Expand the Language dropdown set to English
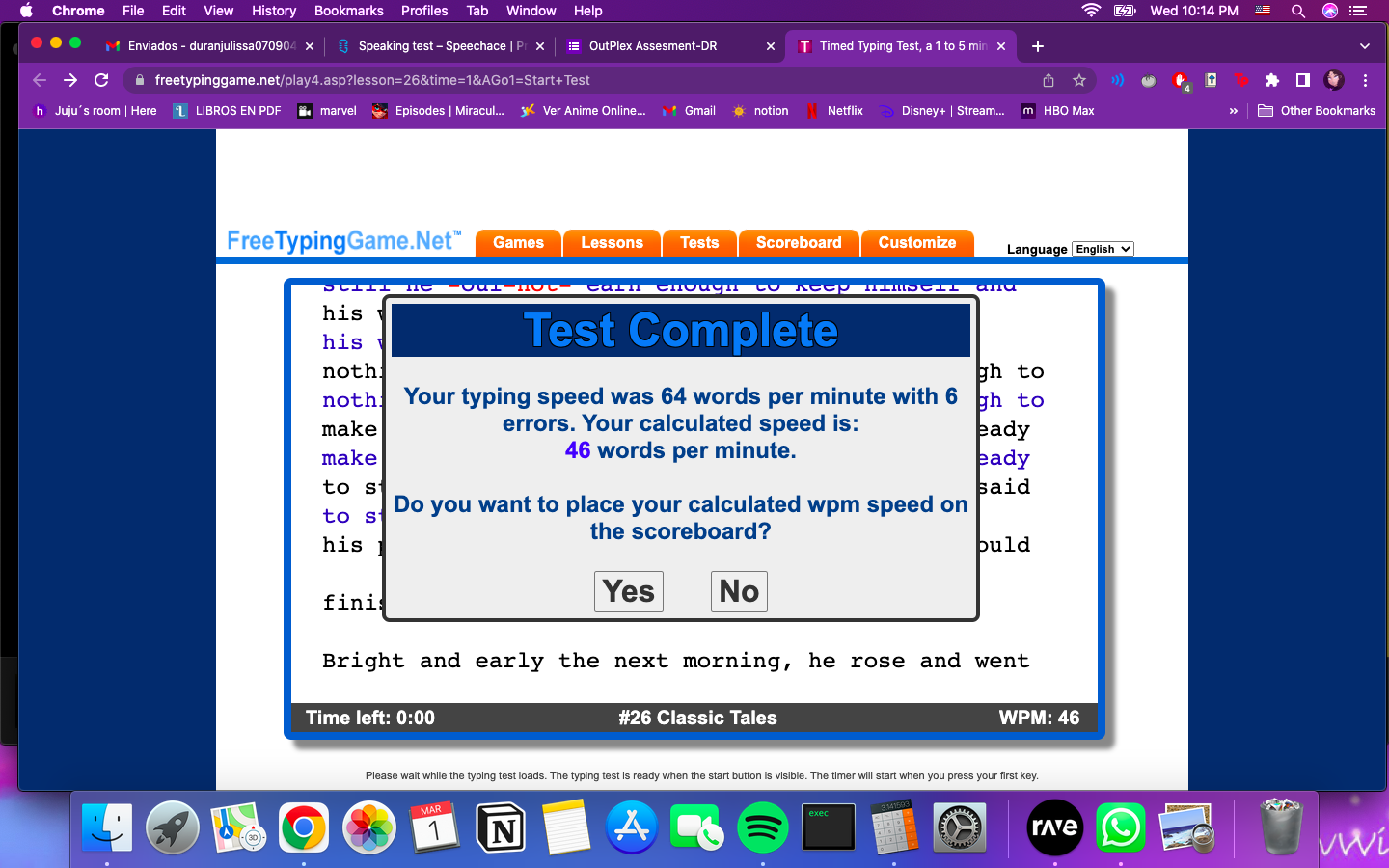Viewport: 1389px width, 868px height. 1103,249
